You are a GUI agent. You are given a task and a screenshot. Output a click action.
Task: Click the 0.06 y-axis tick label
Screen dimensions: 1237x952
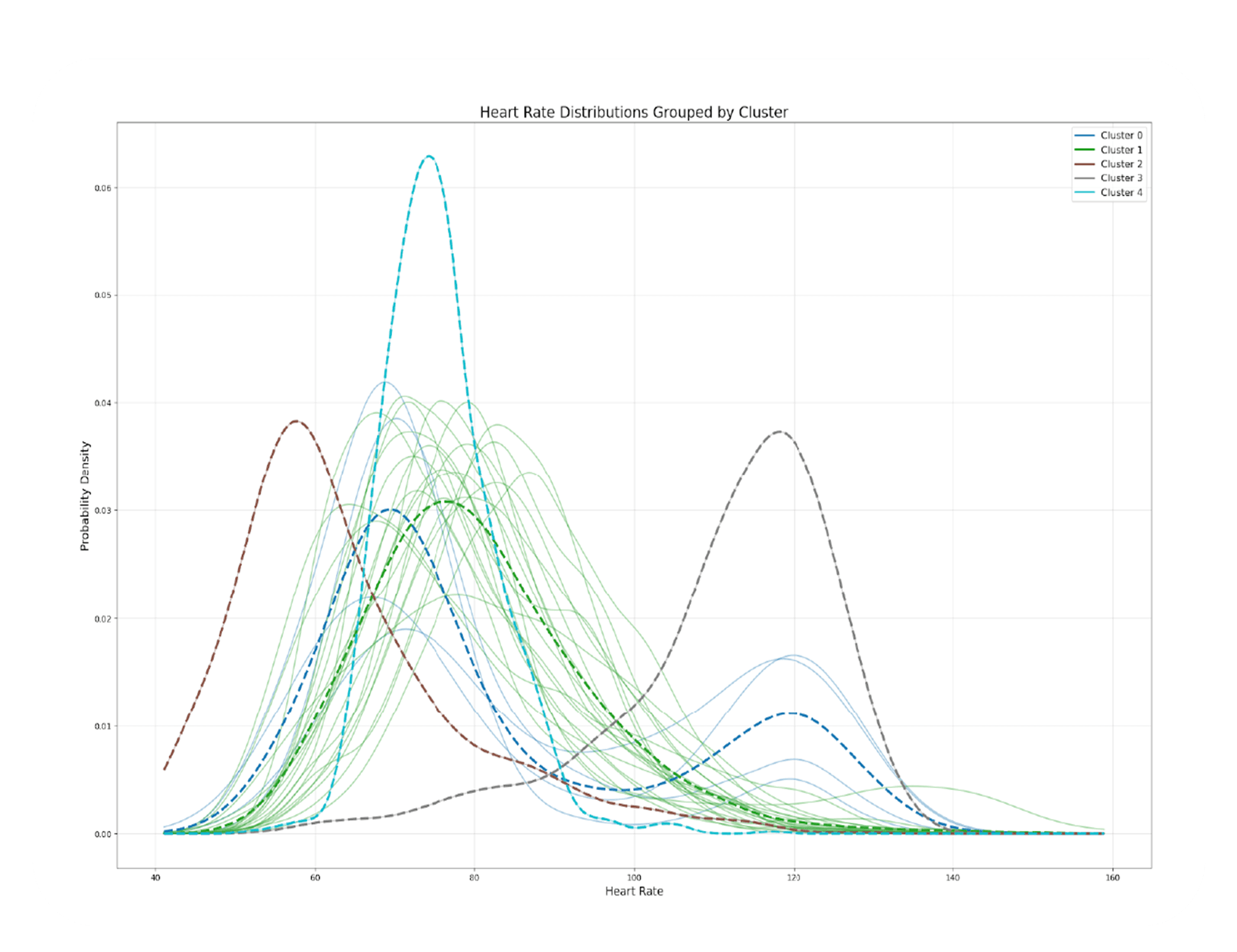[102, 188]
